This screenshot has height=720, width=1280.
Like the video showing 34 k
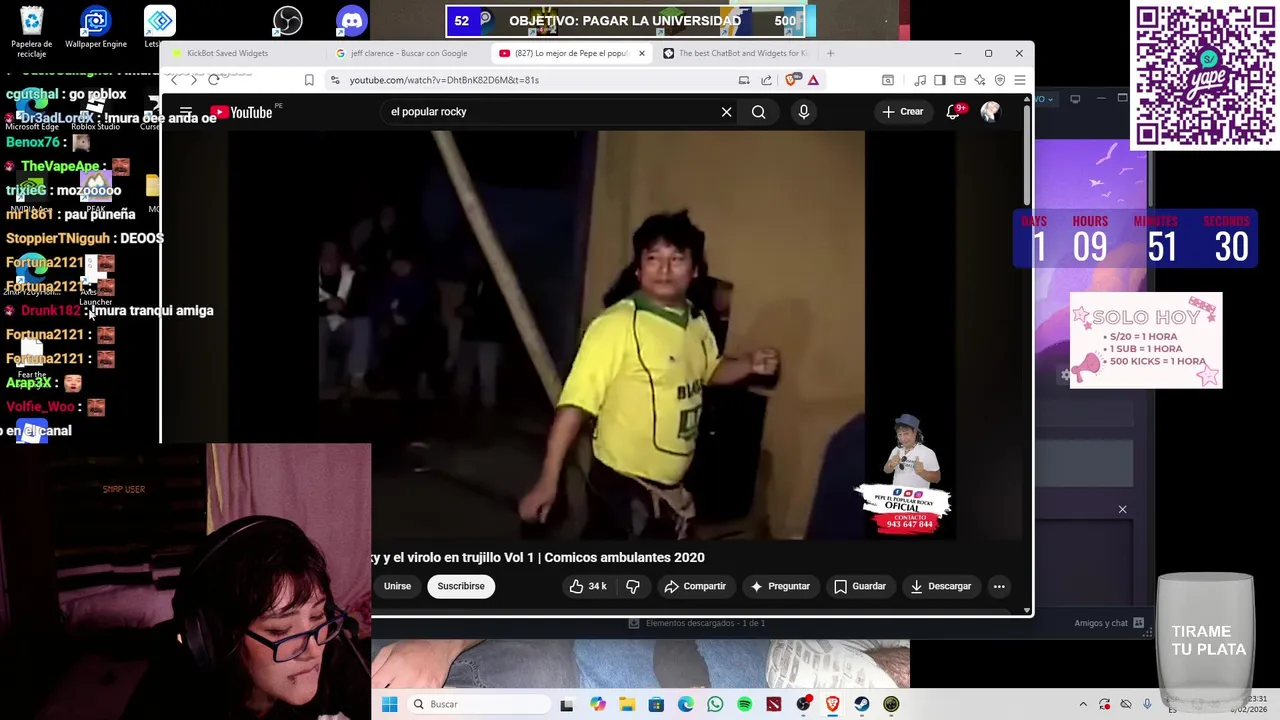pyautogui.click(x=588, y=586)
